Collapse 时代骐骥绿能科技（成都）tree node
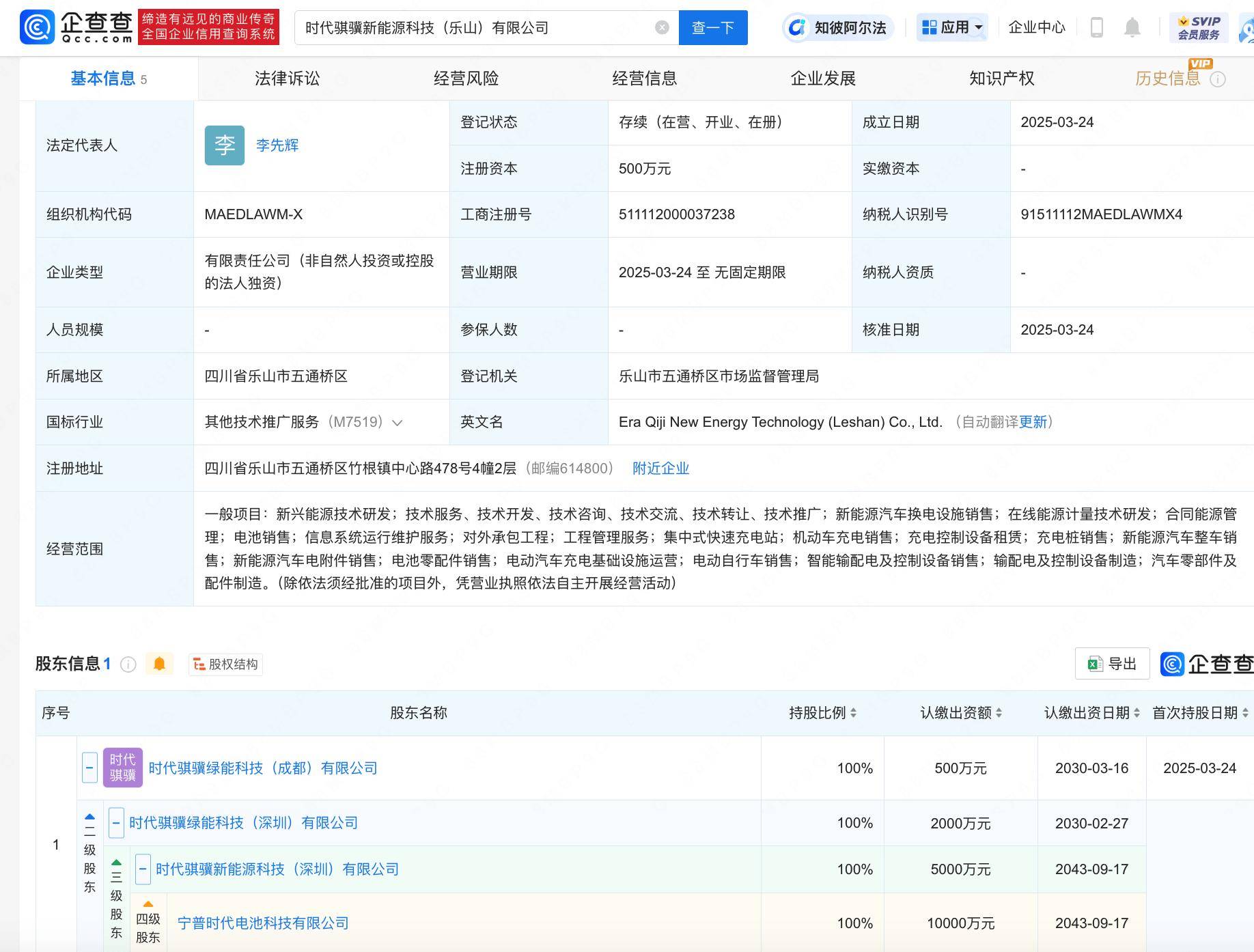The height and width of the screenshot is (952, 1254). click(x=89, y=768)
